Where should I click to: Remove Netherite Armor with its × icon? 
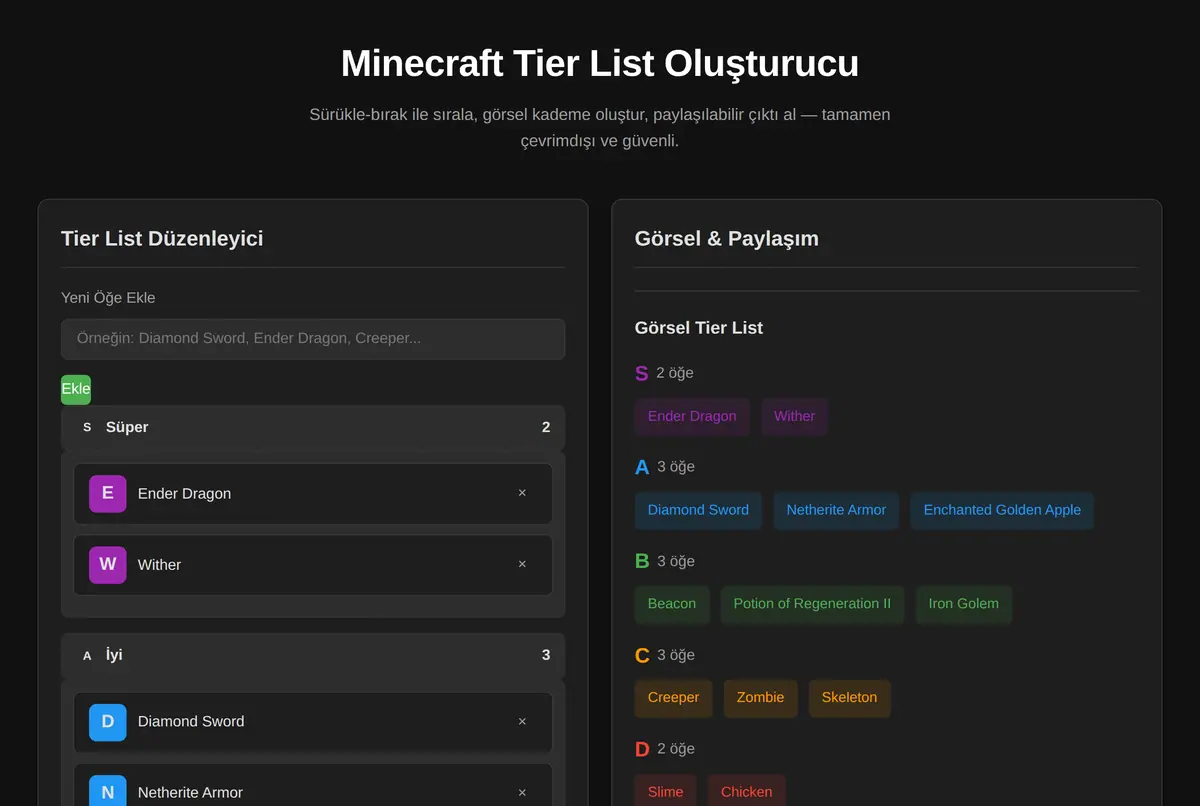(522, 792)
